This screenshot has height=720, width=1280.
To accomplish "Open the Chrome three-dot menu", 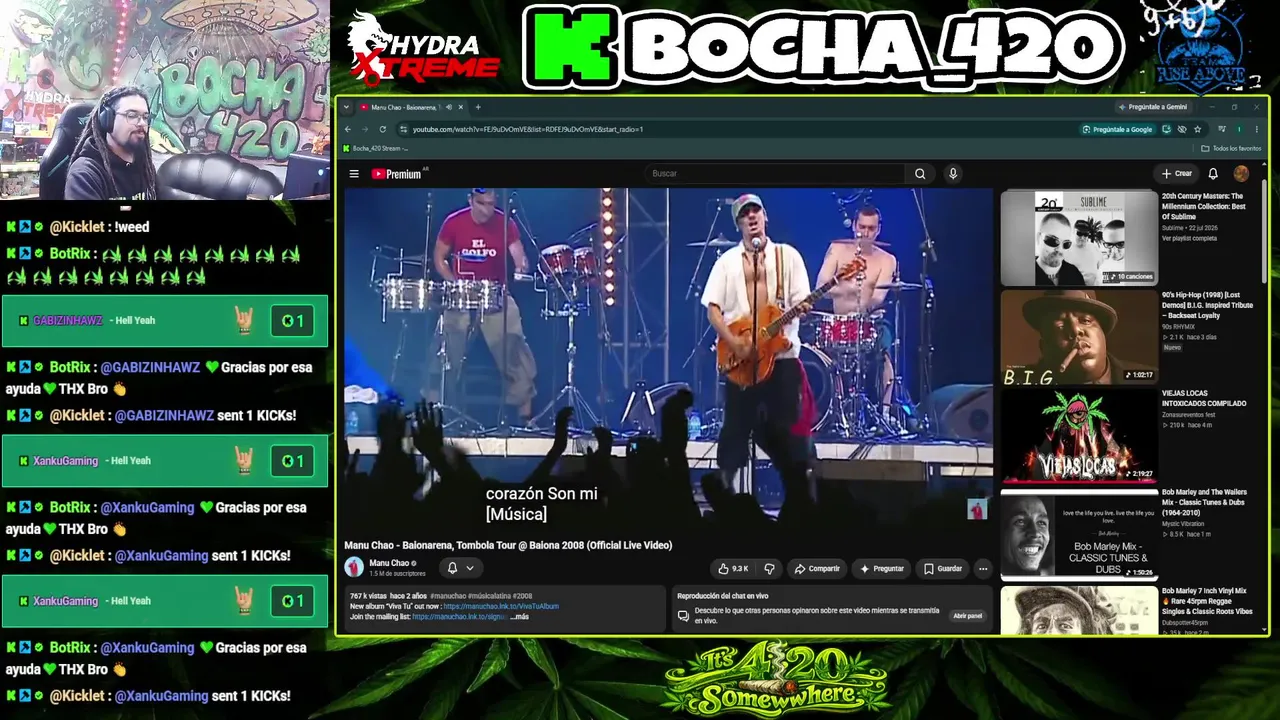I will pos(1255,129).
